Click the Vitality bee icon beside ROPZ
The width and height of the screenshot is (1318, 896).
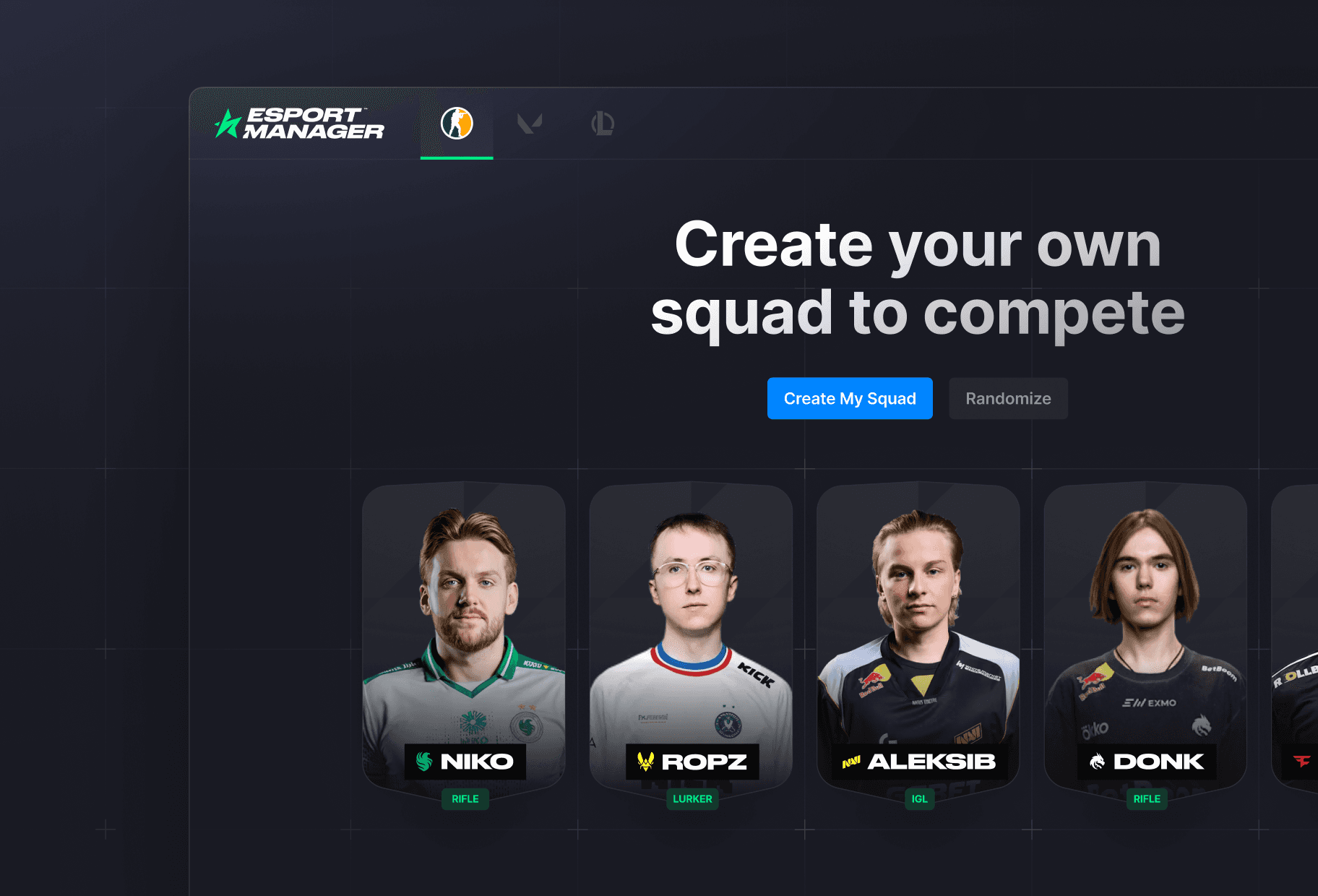(x=645, y=761)
